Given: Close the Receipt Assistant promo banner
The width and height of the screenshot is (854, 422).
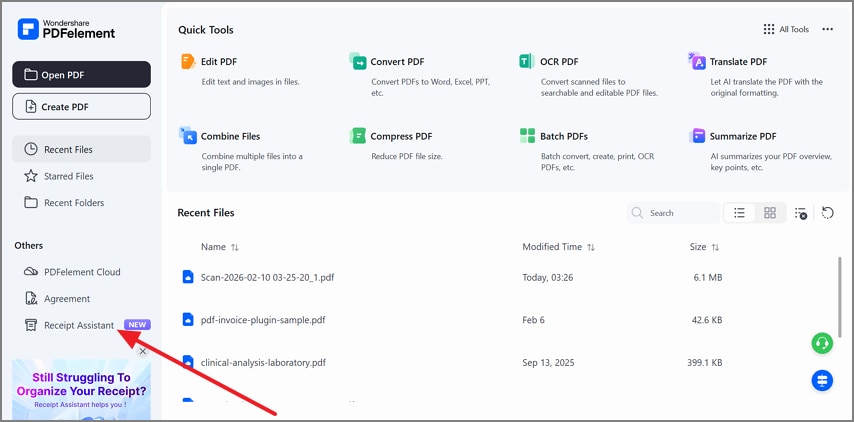Looking at the screenshot, I should click(142, 351).
